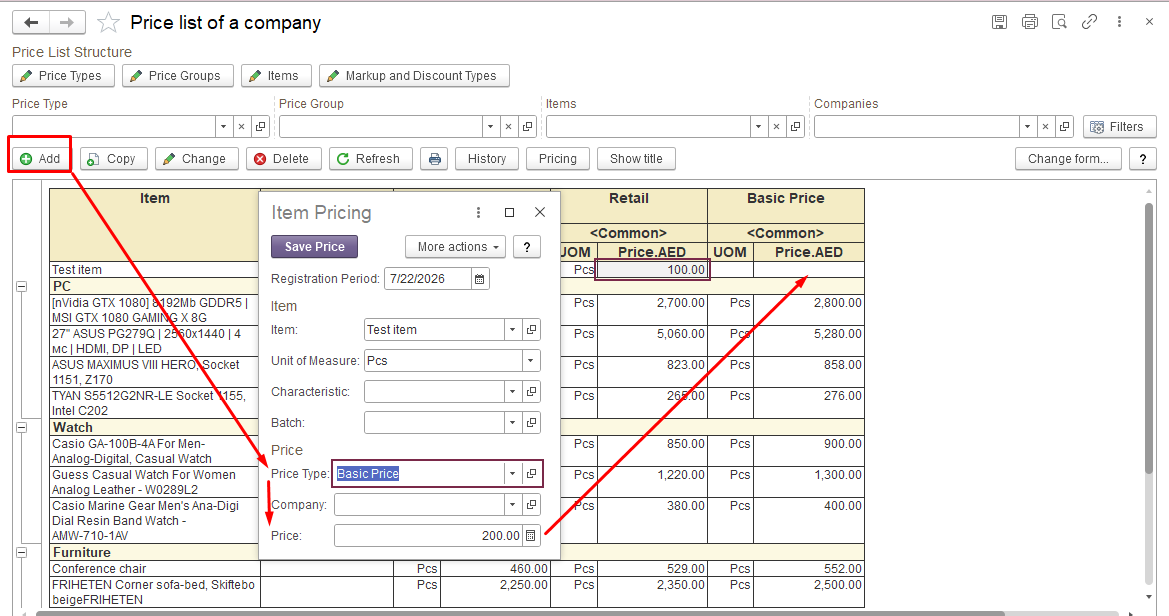Expand the Price Type filter dropdown

224,127
